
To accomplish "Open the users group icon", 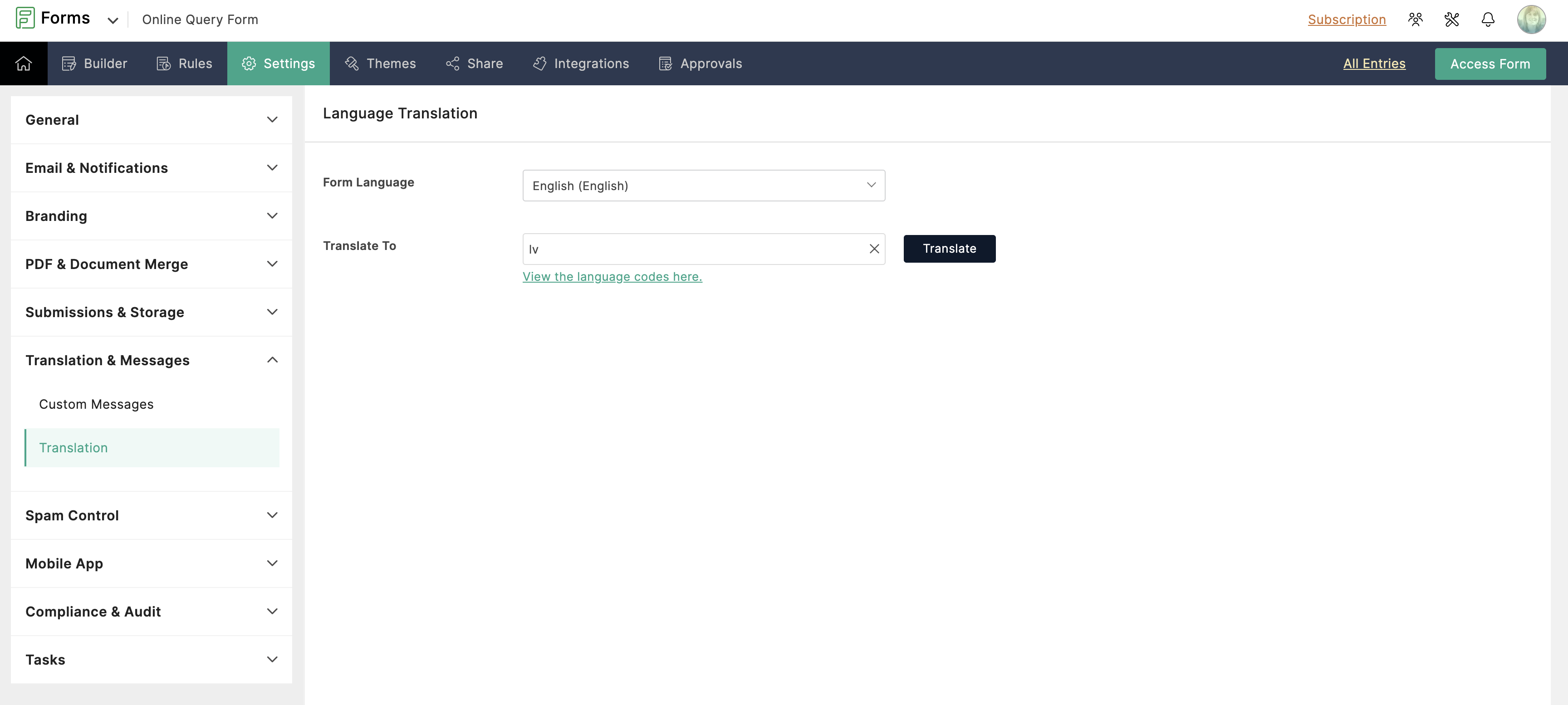I will [x=1415, y=20].
